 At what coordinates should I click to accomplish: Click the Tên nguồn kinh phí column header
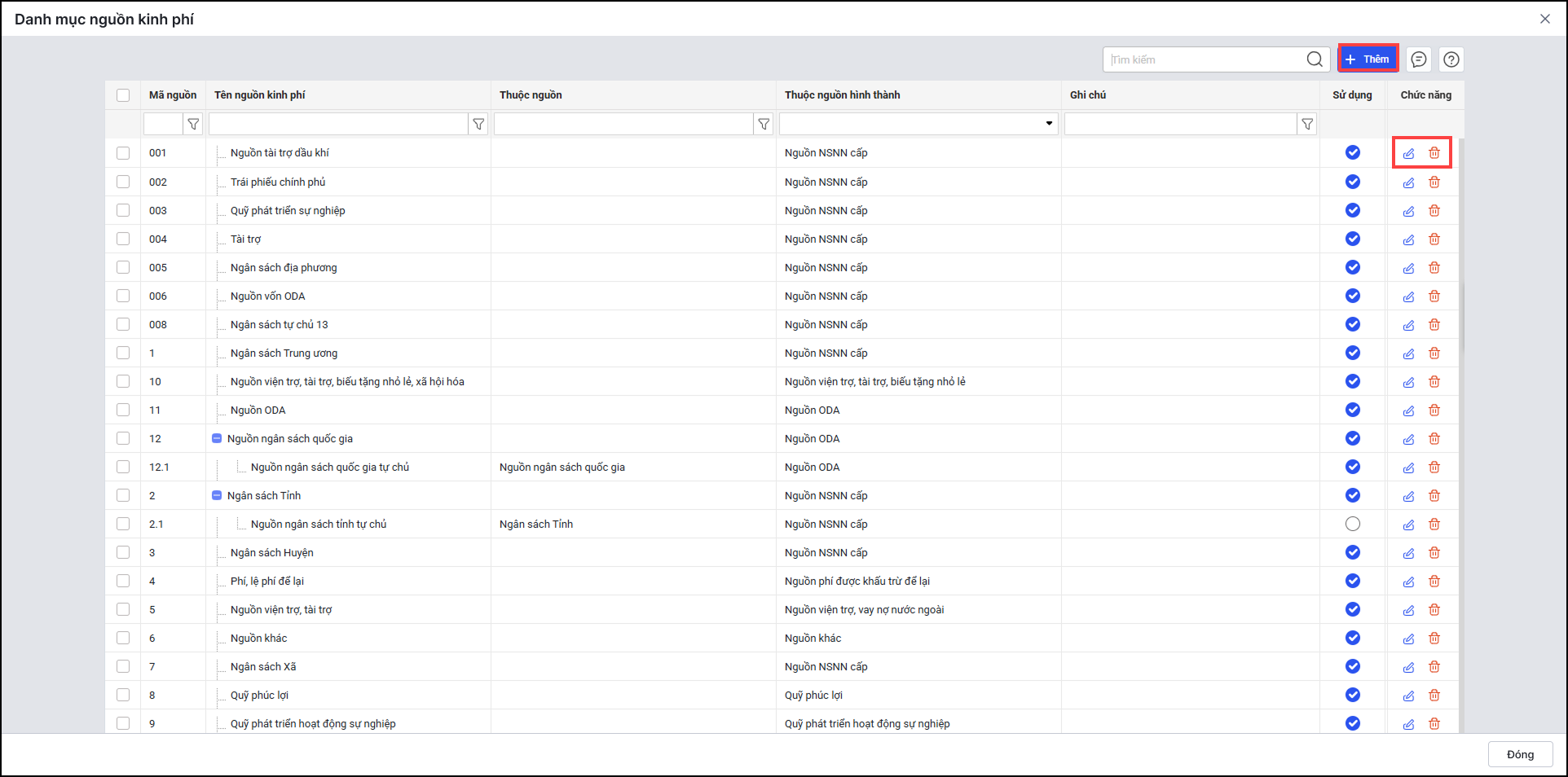coord(260,95)
